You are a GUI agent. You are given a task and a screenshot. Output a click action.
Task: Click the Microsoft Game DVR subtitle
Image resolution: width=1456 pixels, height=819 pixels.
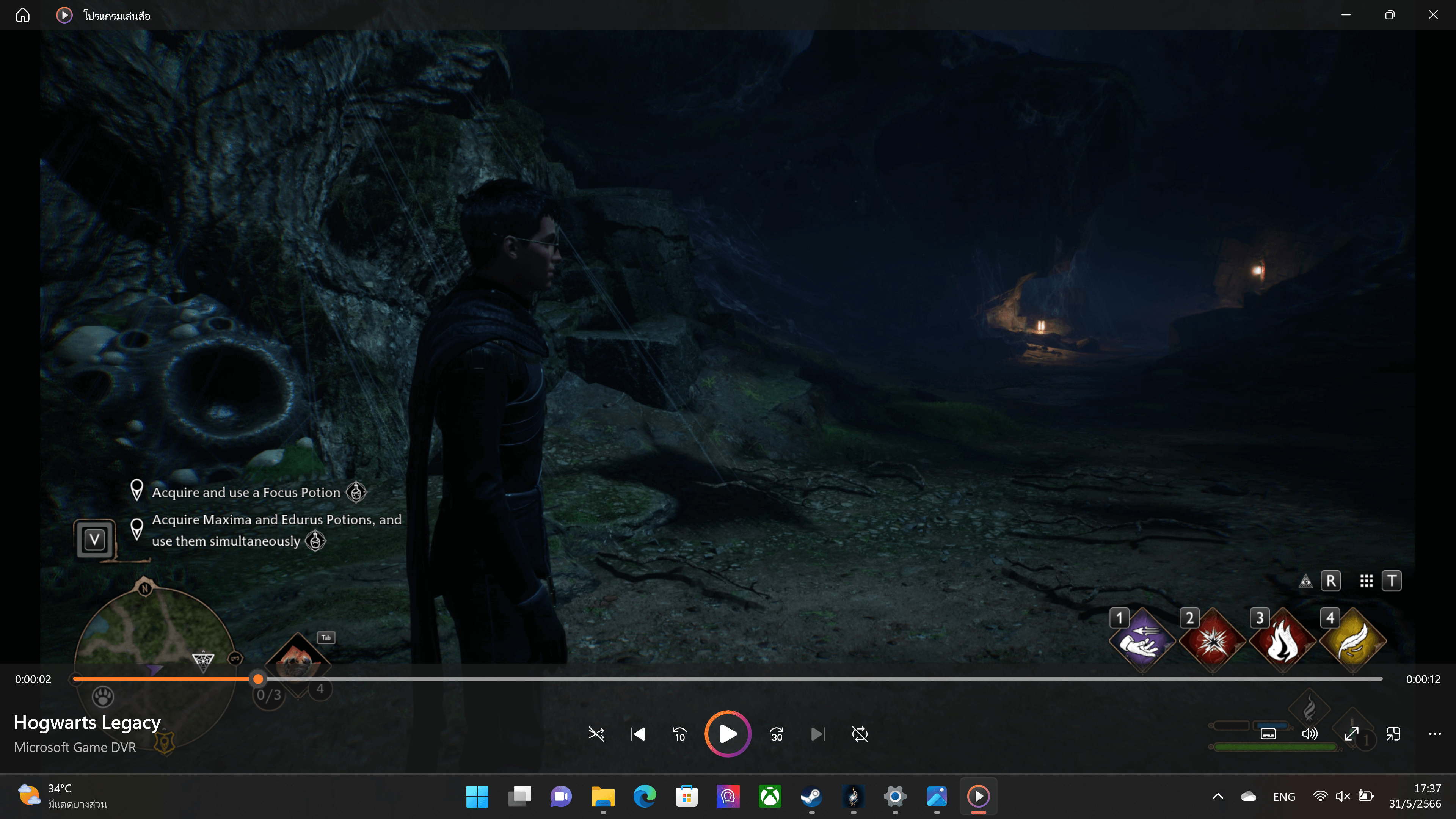click(x=75, y=747)
